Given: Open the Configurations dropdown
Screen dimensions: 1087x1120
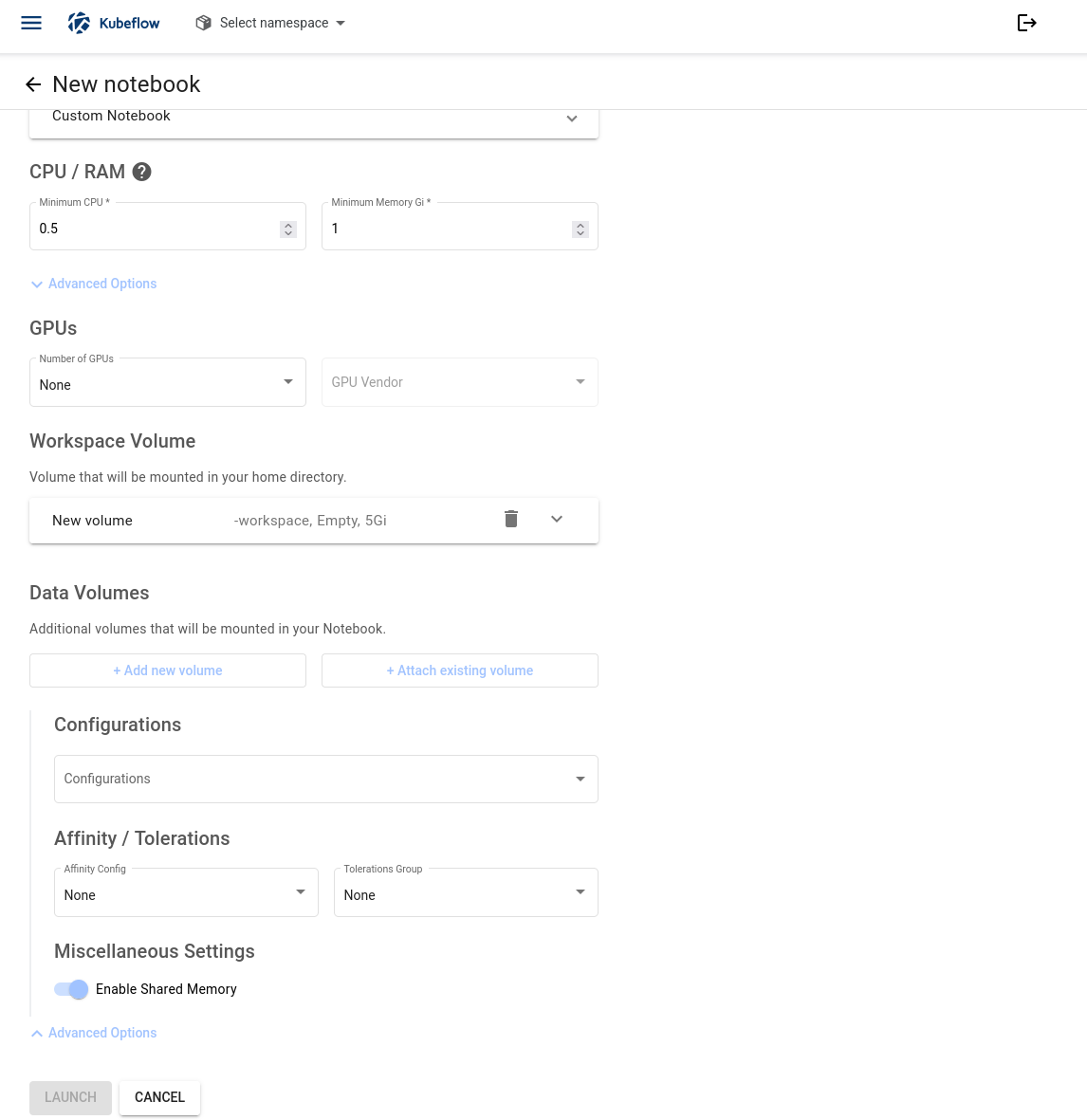Looking at the screenshot, I should [x=325, y=779].
